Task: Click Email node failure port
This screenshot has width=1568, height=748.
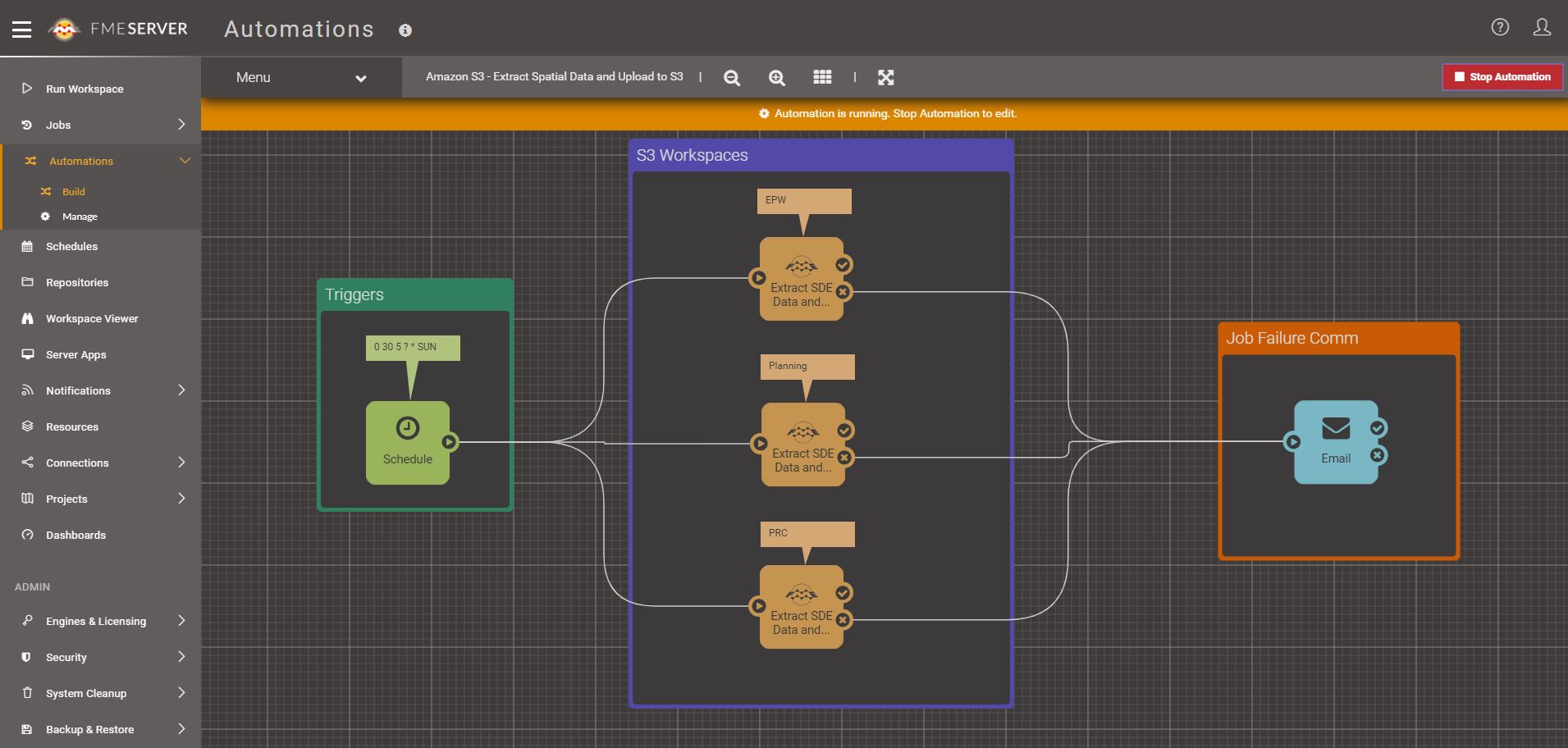Action: 1378,455
